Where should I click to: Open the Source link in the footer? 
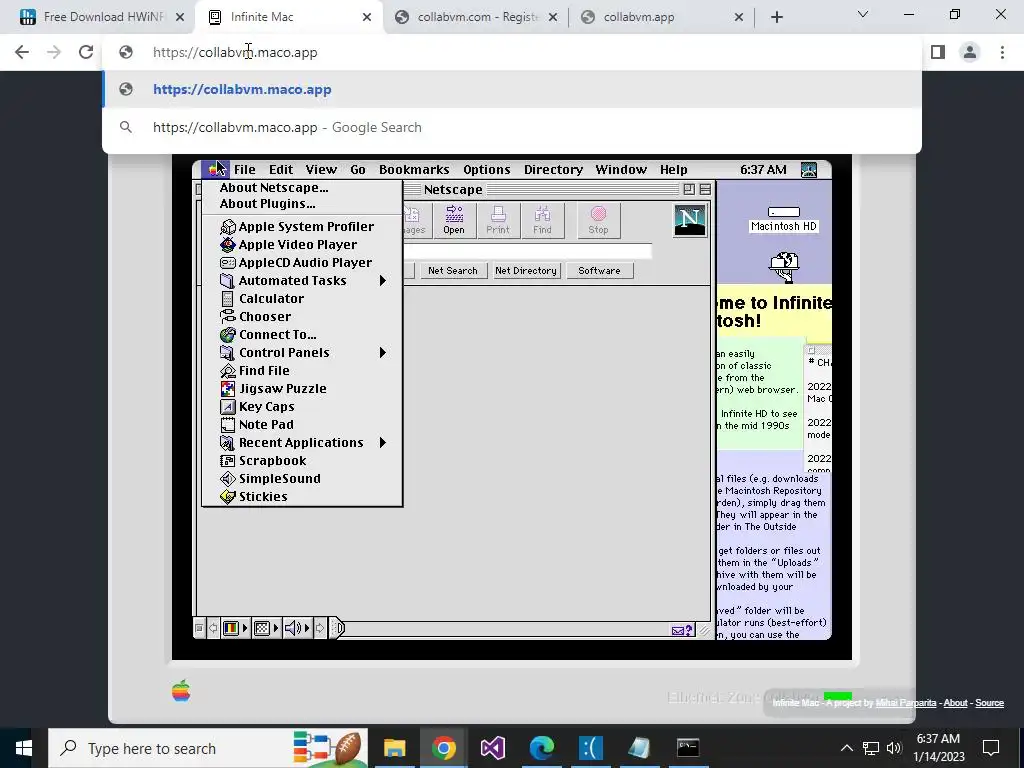(x=989, y=703)
